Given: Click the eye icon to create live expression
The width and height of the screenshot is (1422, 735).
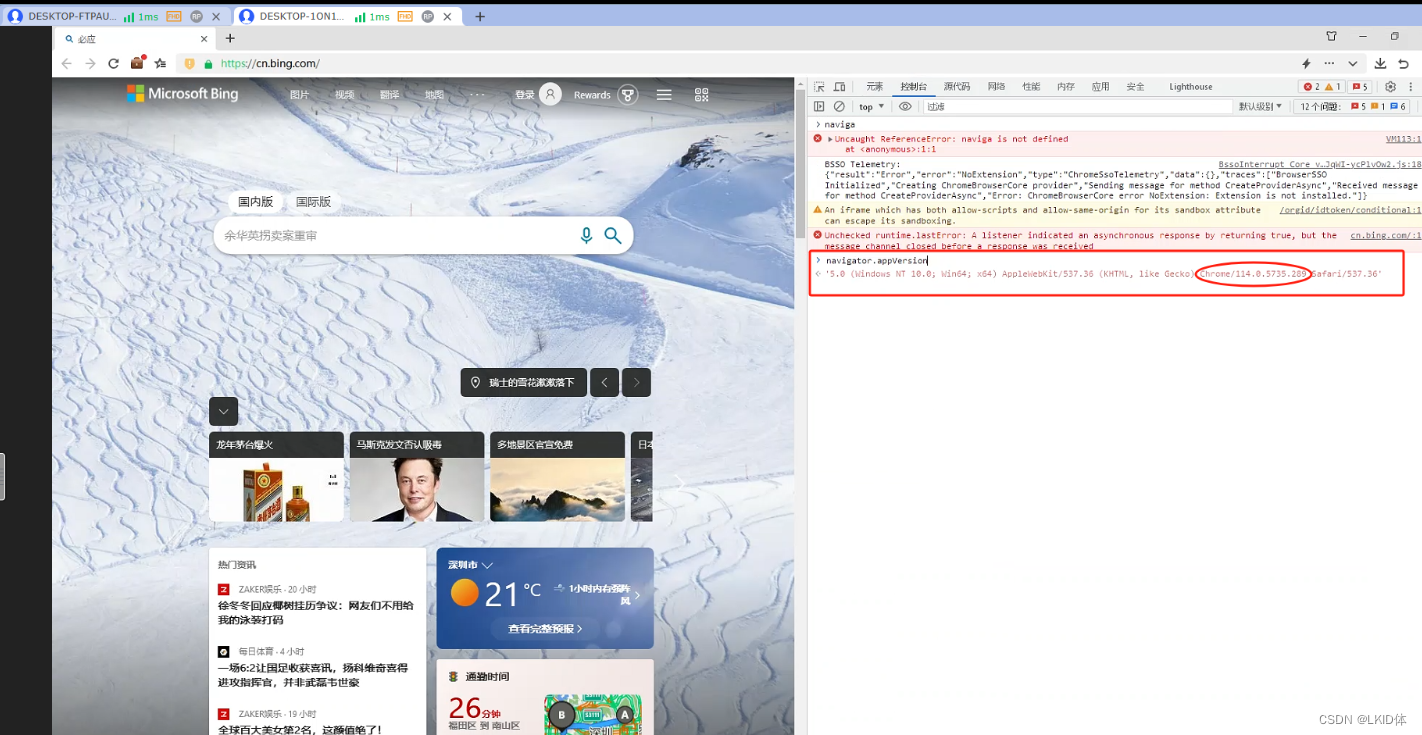Looking at the screenshot, I should (905, 106).
